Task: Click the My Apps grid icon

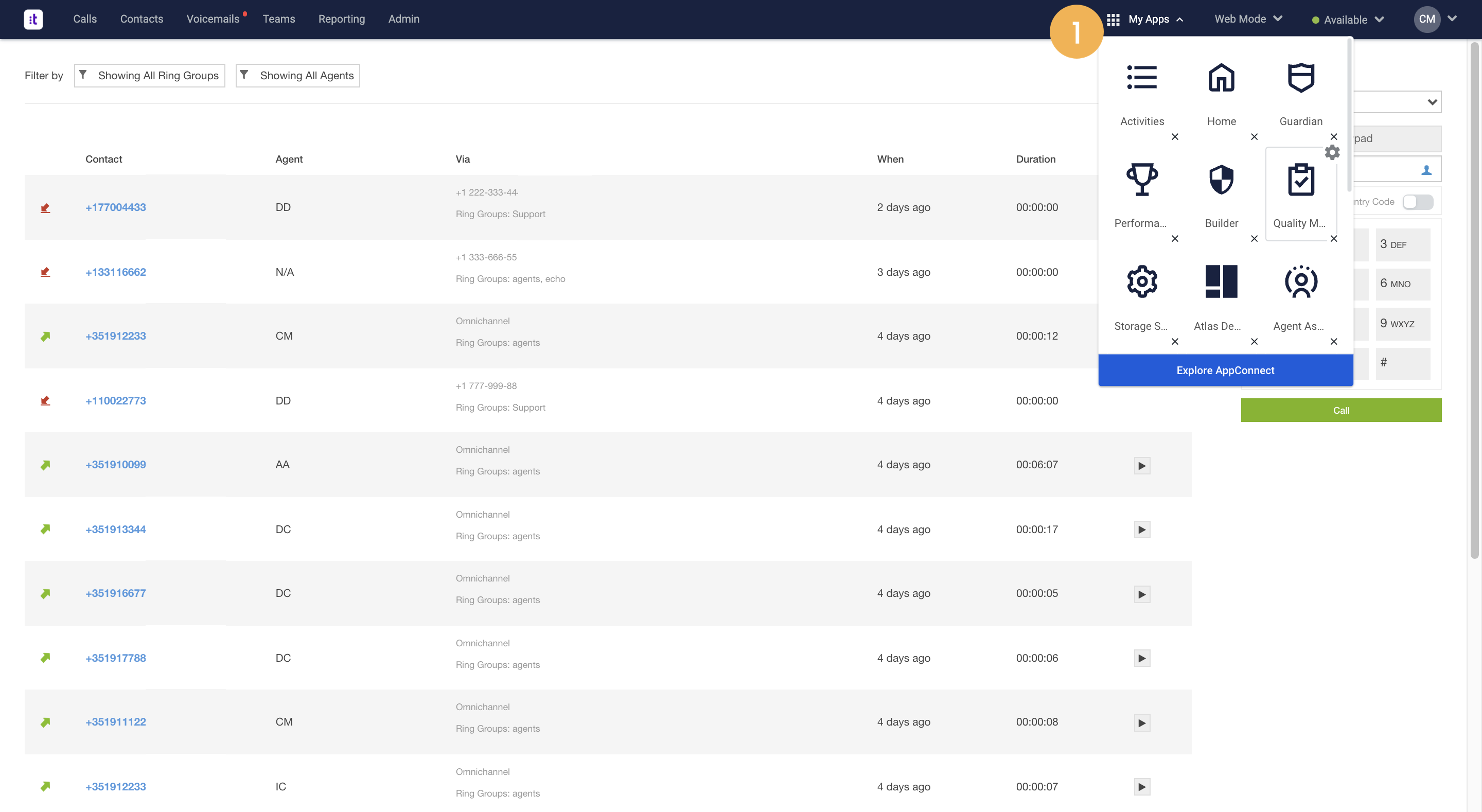Action: [1113, 20]
